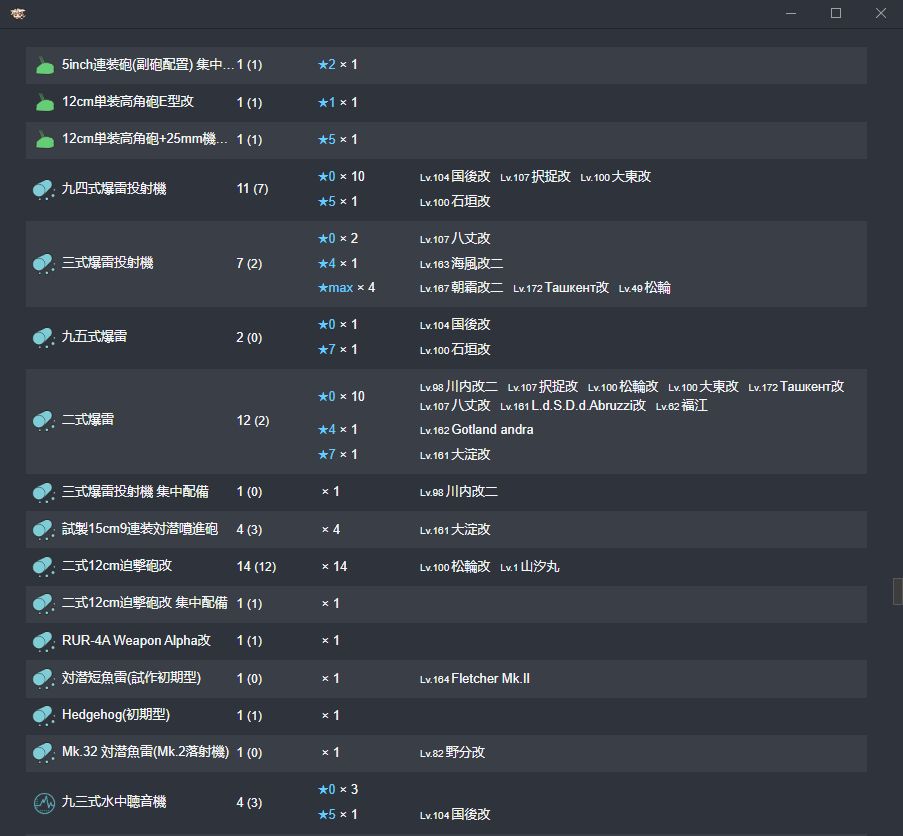The height and width of the screenshot is (836, 903).
Task: Click the name 12cm単装高角砲E型改
Action: 128,102
